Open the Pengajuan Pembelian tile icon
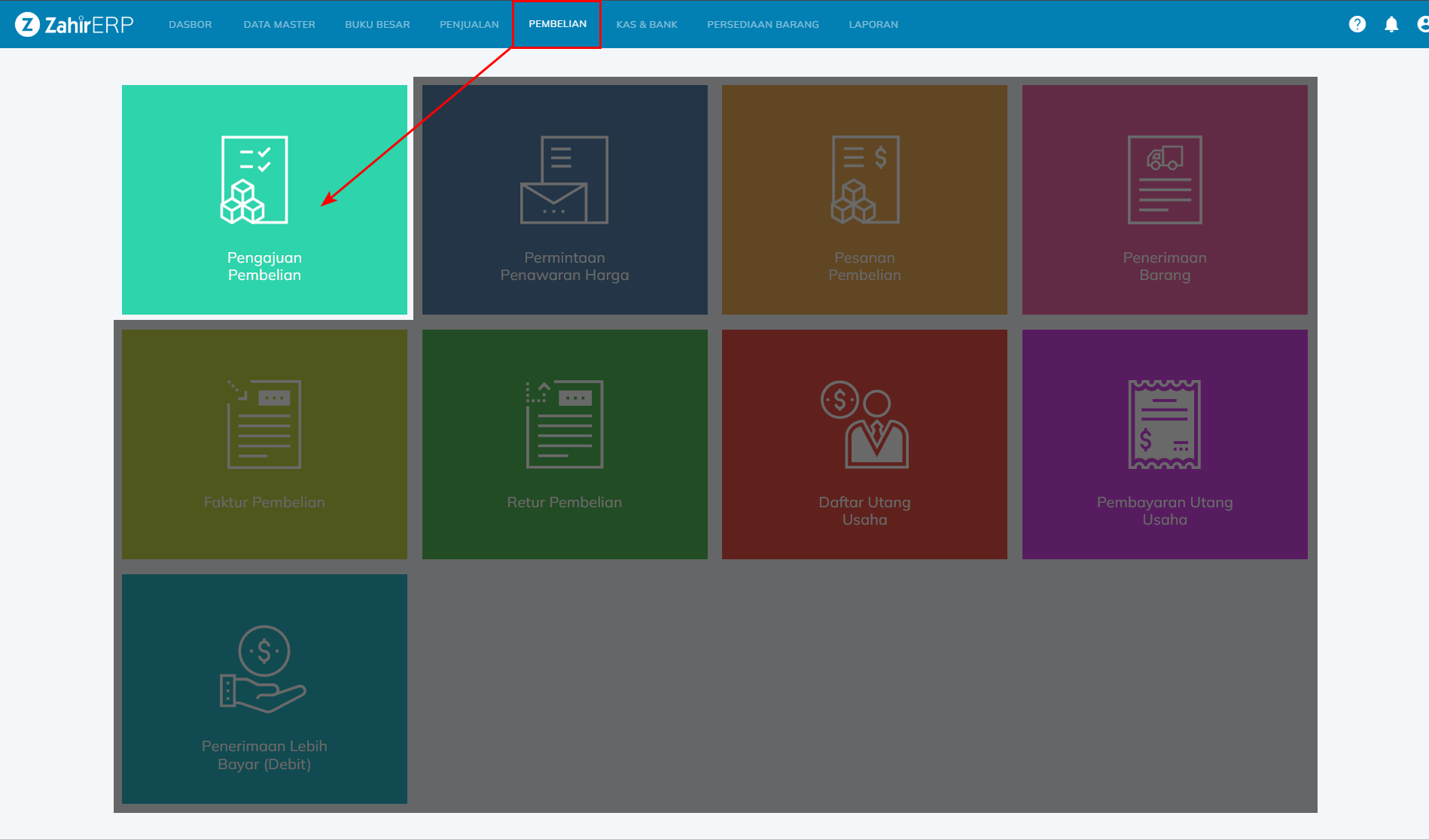This screenshot has height=840, width=1429. coord(254,180)
